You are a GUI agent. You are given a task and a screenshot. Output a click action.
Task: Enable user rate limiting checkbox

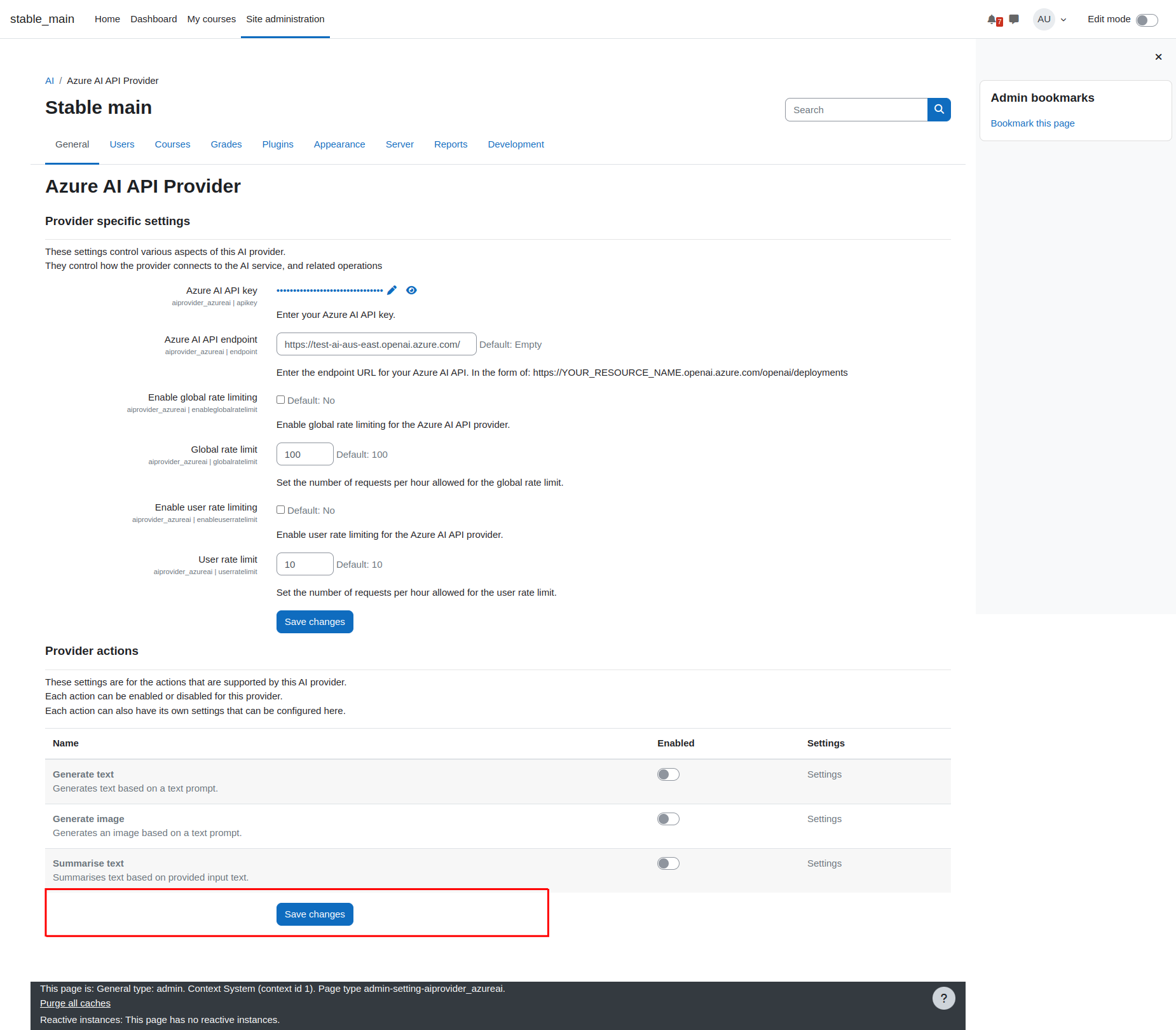(280, 510)
